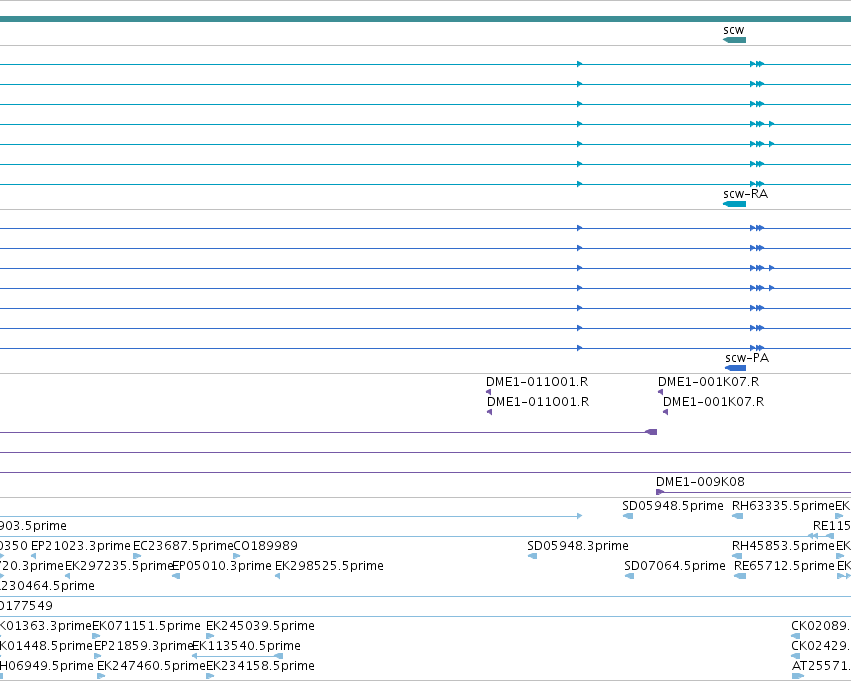Viewport: 851px width, 681px height.
Task: Click the thick teal bar at the top
Action: click(426, 19)
